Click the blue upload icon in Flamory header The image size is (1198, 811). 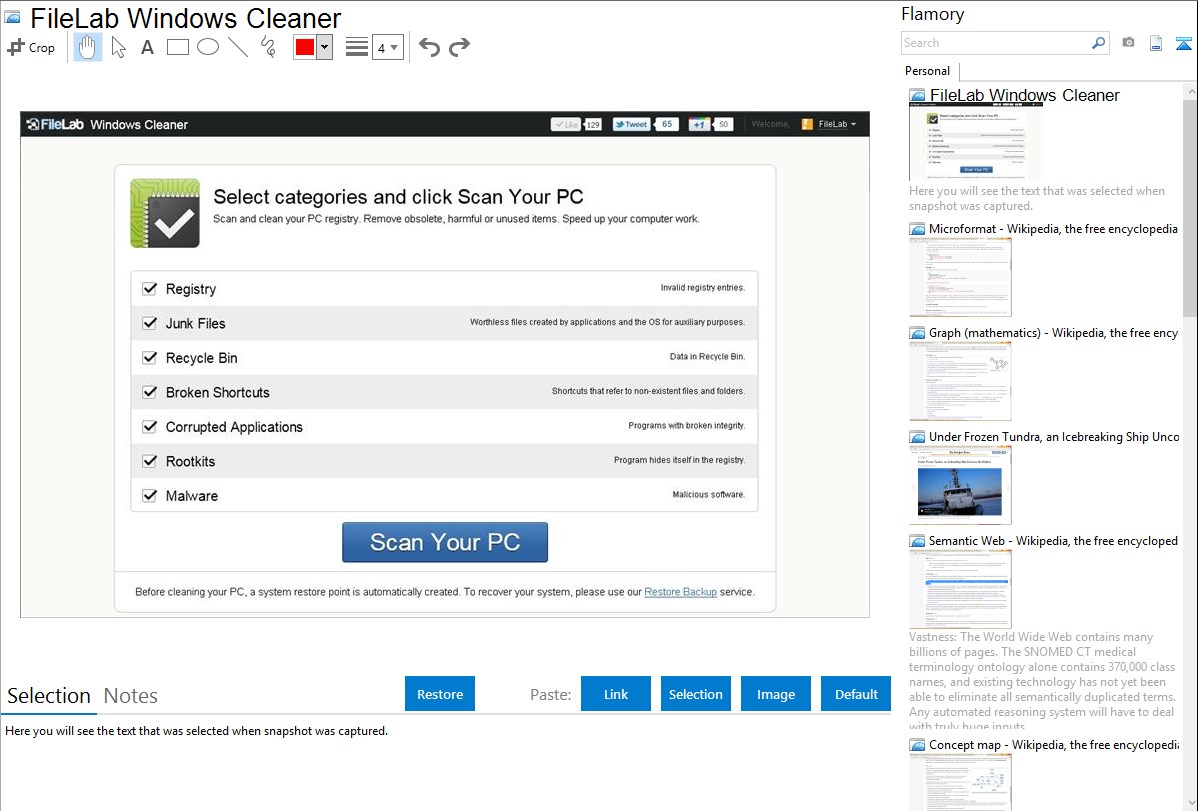pos(1183,43)
